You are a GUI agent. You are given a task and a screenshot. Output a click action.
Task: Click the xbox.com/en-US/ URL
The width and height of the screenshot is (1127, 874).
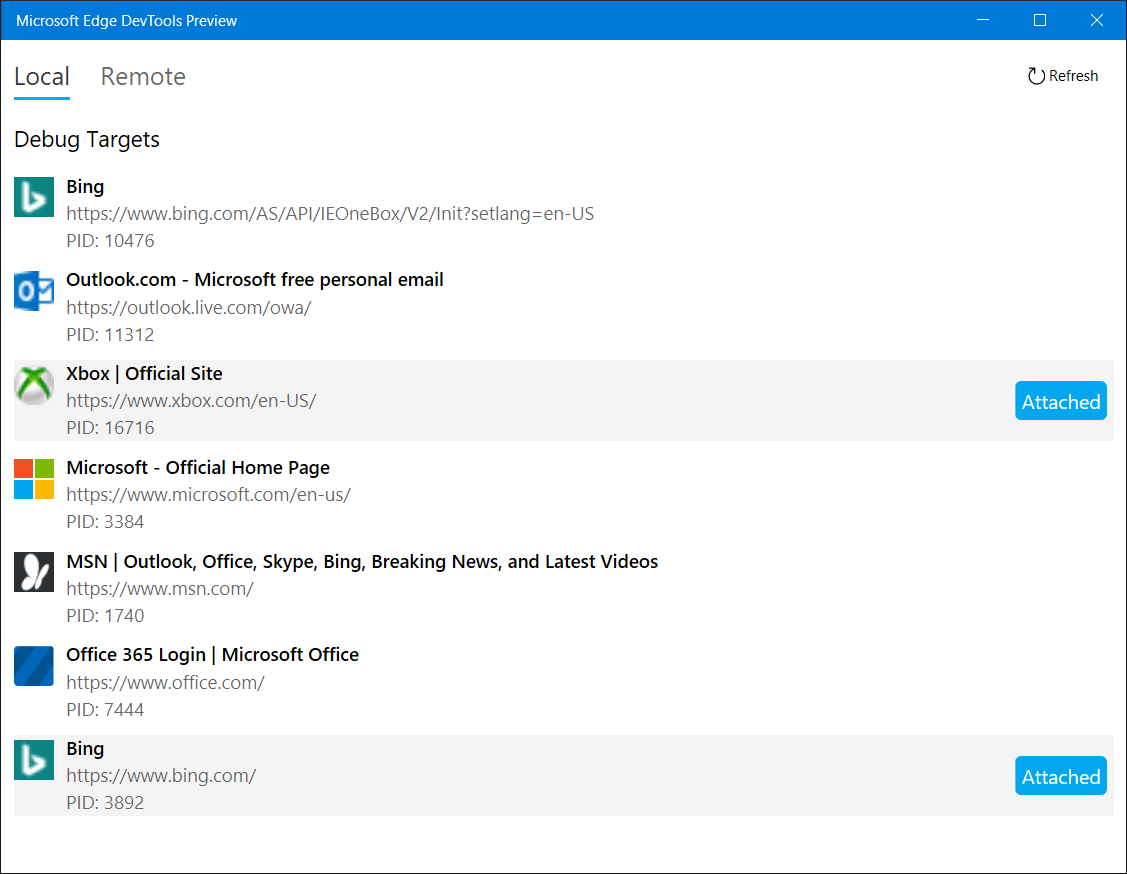point(191,401)
